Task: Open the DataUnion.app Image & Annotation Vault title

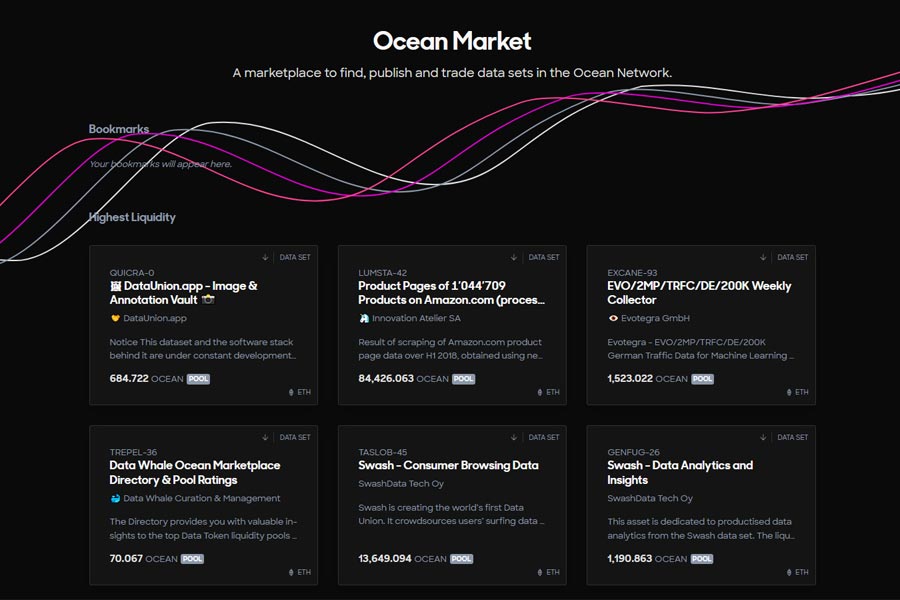Action: coord(183,292)
